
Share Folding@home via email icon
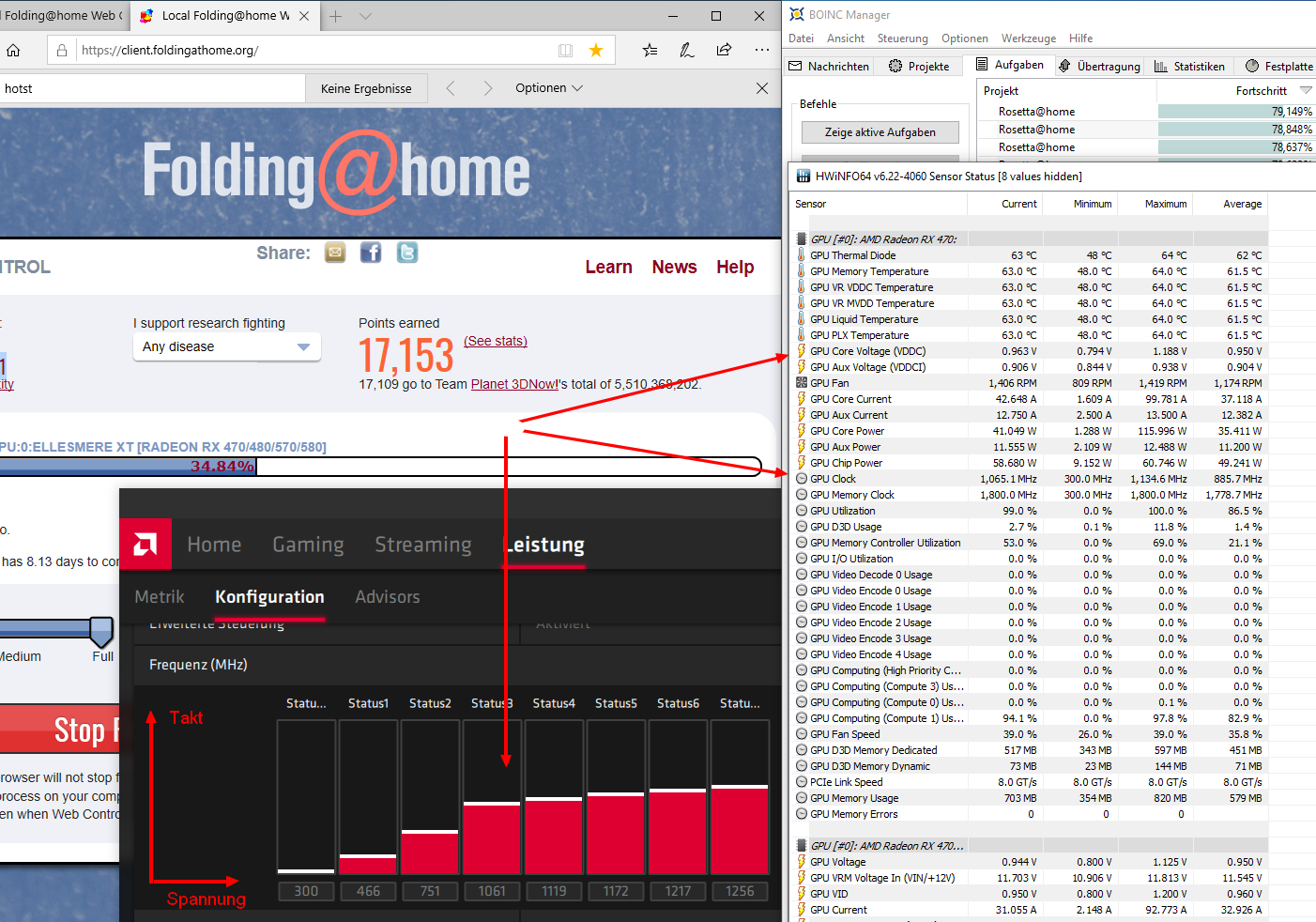tap(335, 253)
